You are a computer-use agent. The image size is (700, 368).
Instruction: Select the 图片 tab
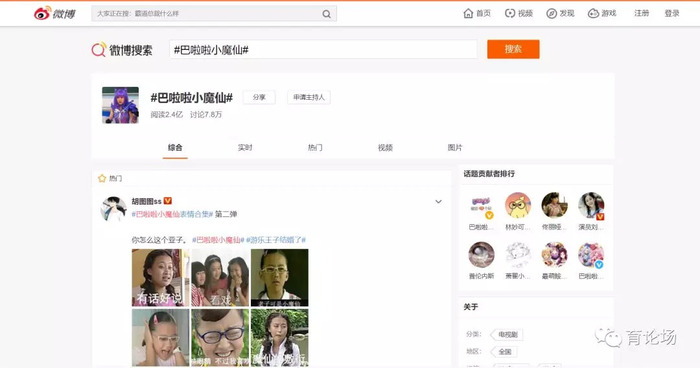click(x=455, y=147)
